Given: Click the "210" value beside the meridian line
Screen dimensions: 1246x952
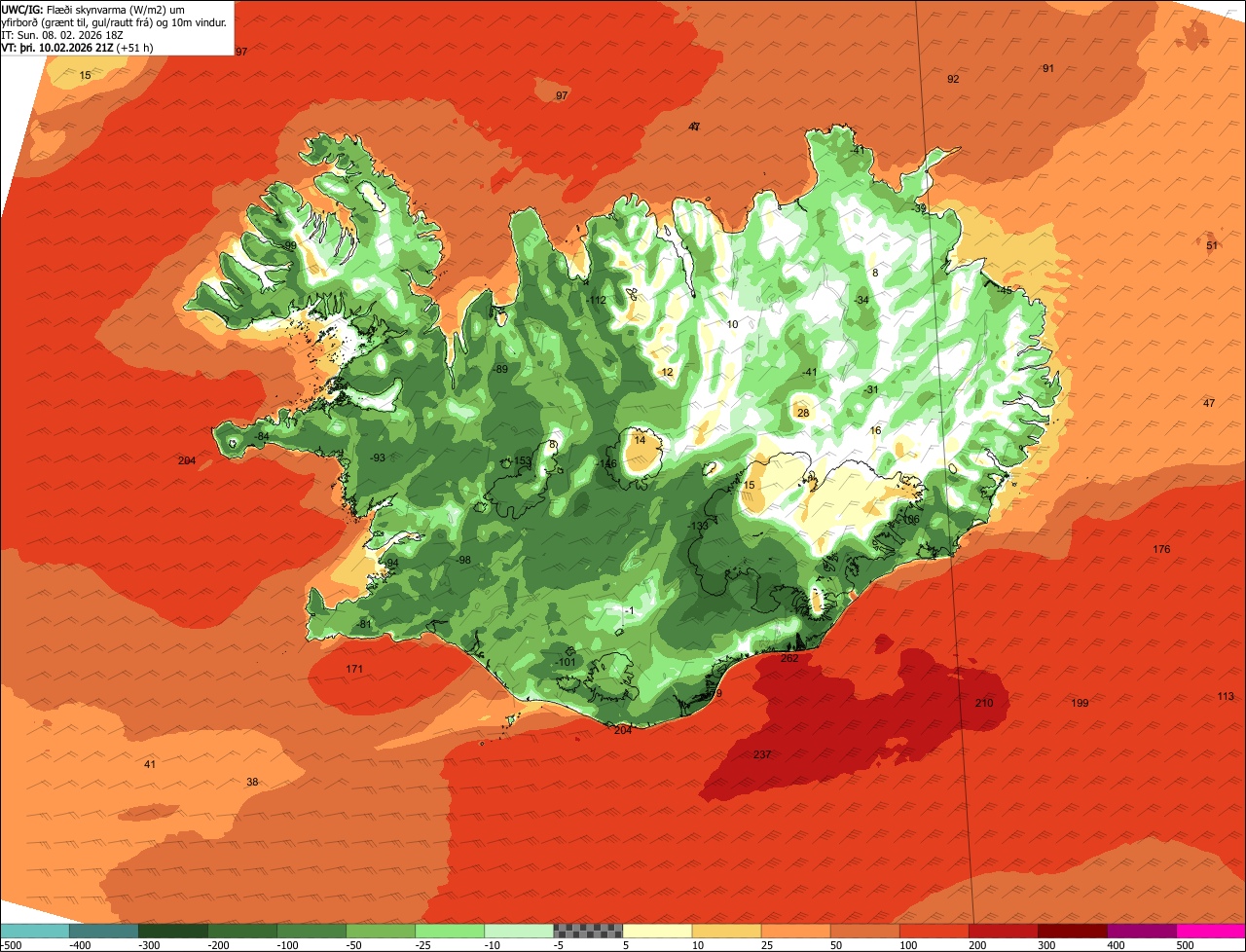Looking at the screenshot, I should (984, 702).
